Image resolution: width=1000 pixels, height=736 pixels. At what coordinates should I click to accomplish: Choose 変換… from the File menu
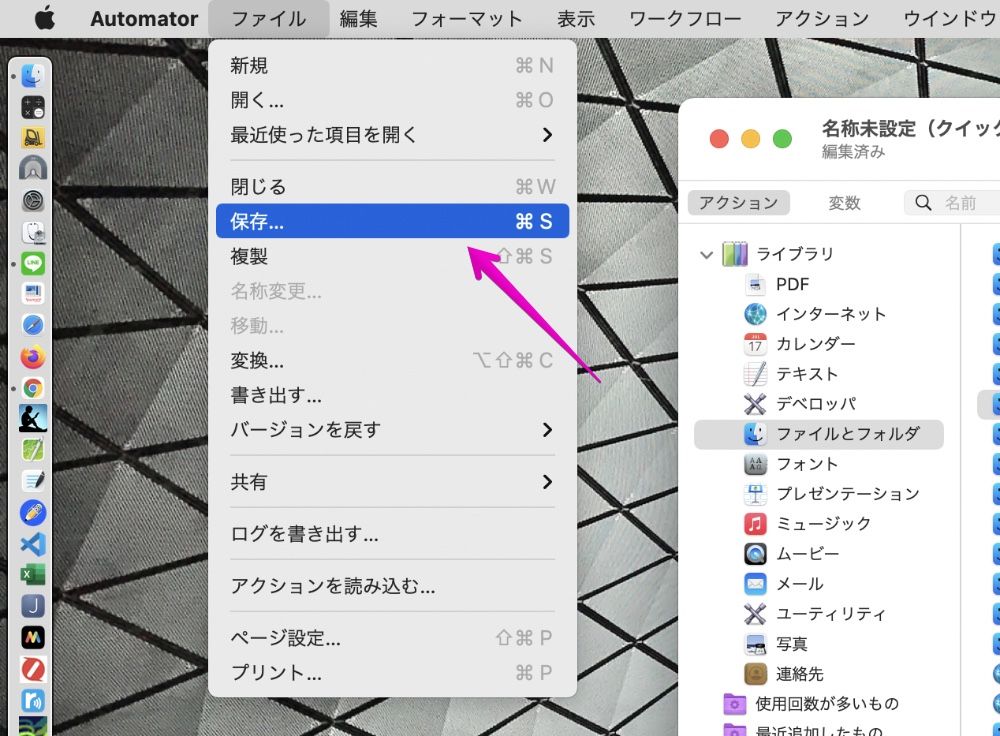point(392,360)
